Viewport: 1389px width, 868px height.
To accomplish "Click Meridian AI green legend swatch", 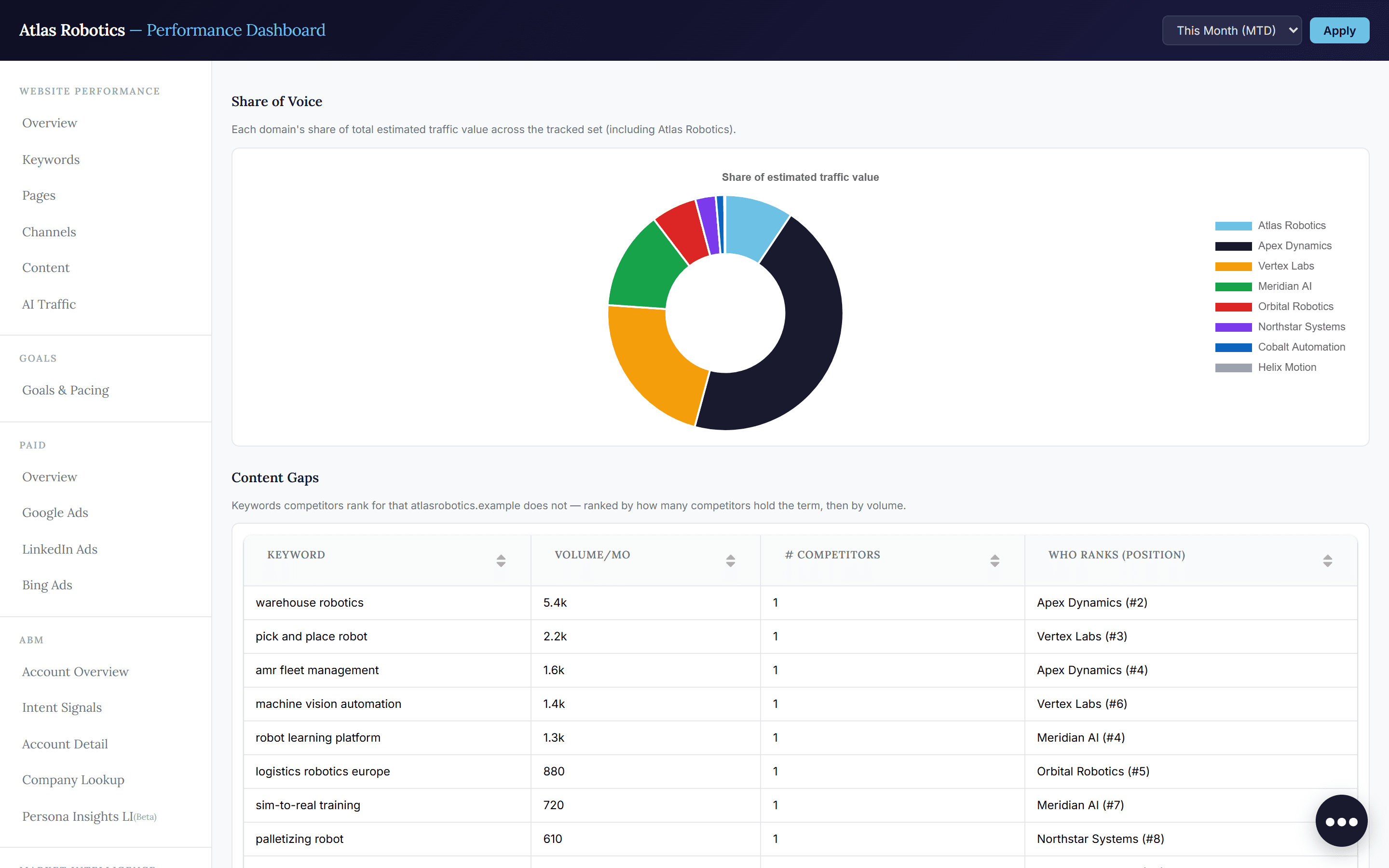I will pyautogui.click(x=1233, y=286).
